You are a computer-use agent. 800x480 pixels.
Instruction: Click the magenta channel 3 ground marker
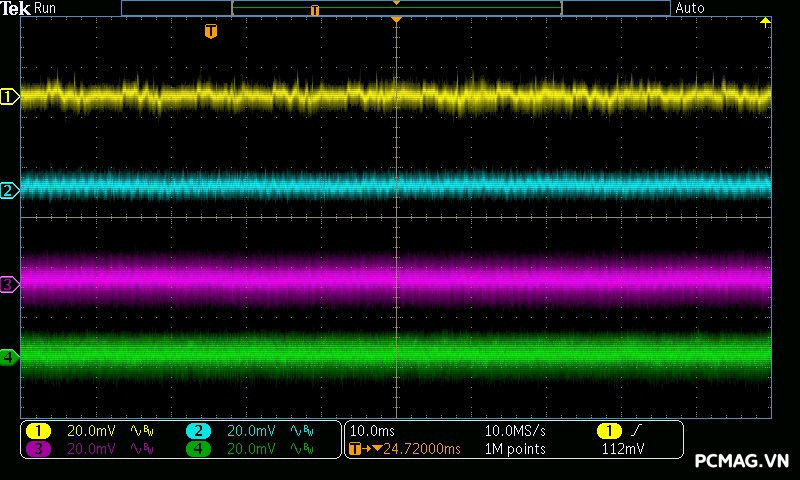(9, 285)
